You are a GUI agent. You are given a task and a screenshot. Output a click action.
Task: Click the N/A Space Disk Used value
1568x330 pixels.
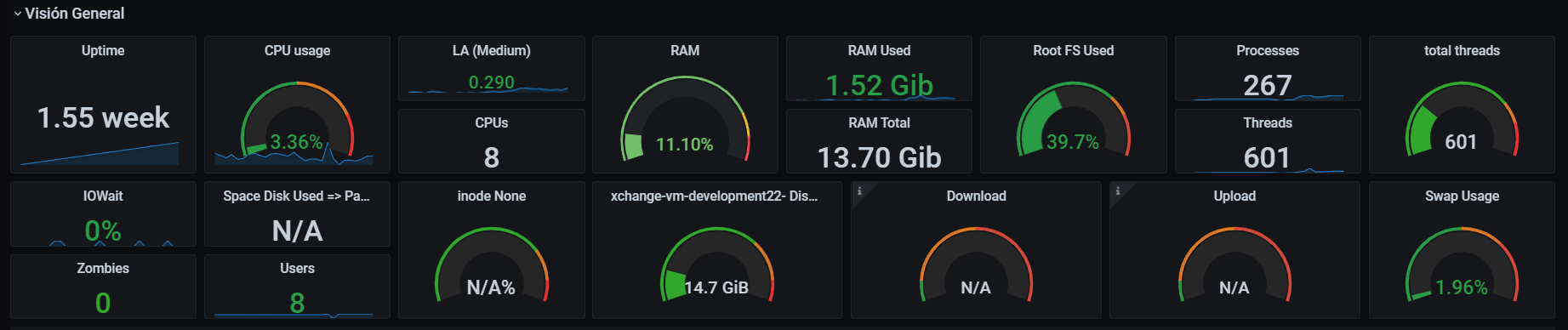click(297, 230)
